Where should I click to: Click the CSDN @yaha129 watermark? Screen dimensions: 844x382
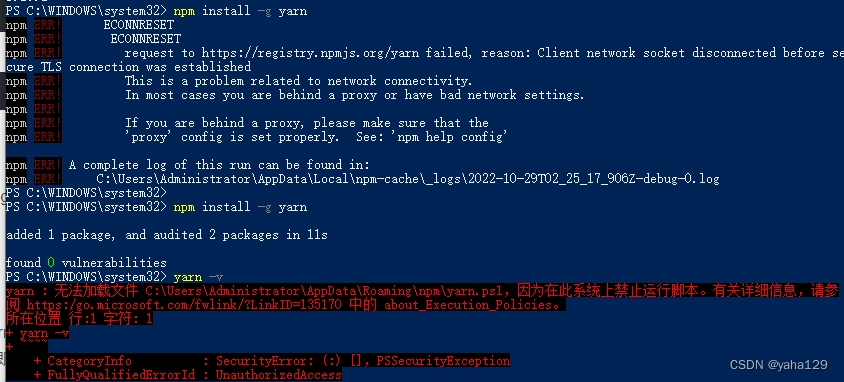[778, 365]
